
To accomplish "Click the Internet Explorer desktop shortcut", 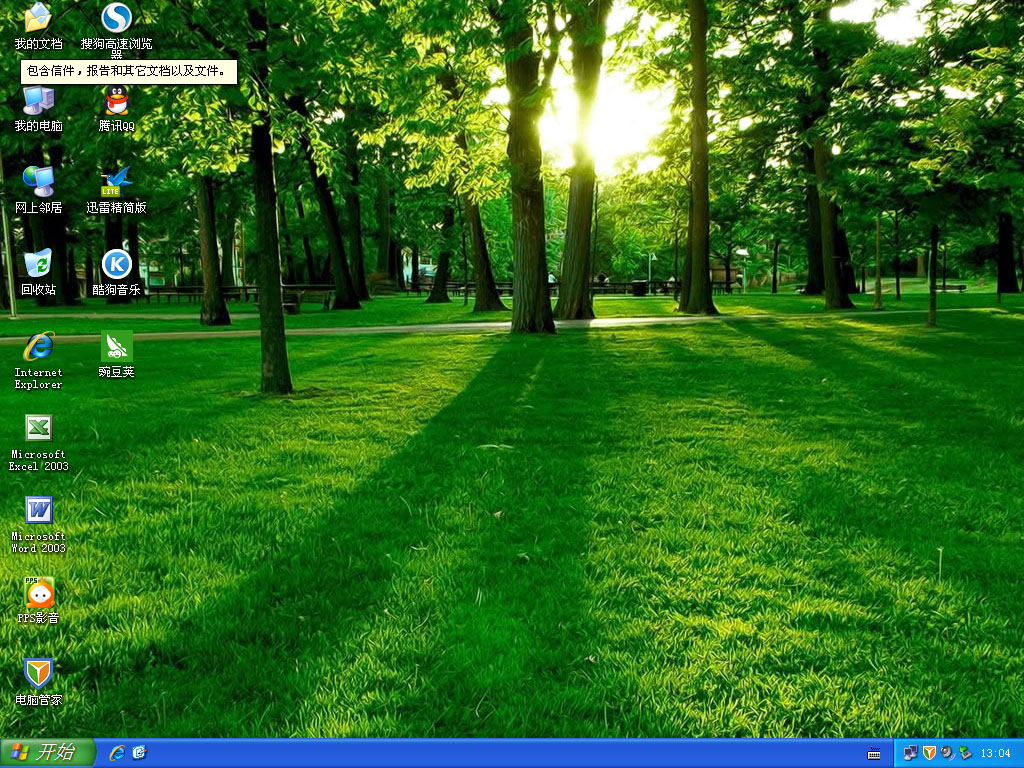I will point(38,347).
